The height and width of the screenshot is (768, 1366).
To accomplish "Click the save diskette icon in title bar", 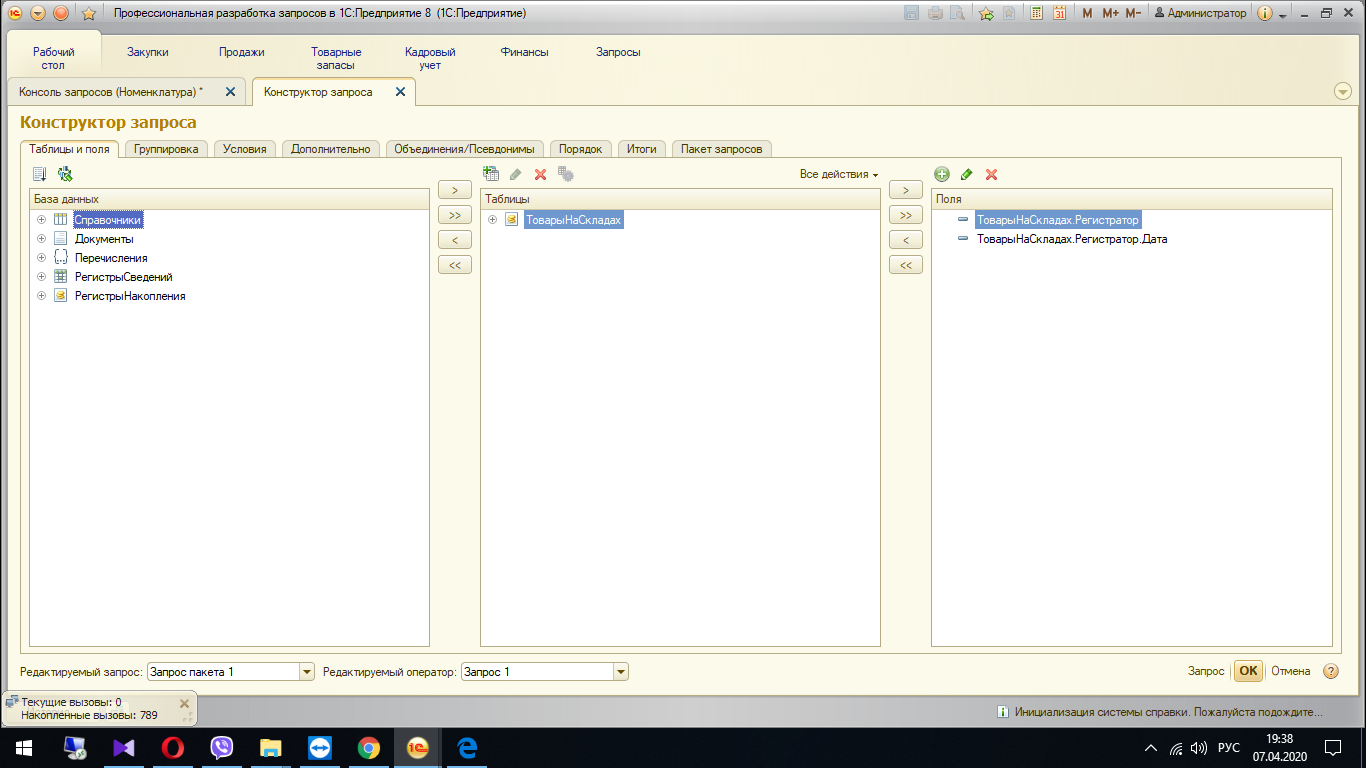I will pyautogui.click(x=911, y=13).
